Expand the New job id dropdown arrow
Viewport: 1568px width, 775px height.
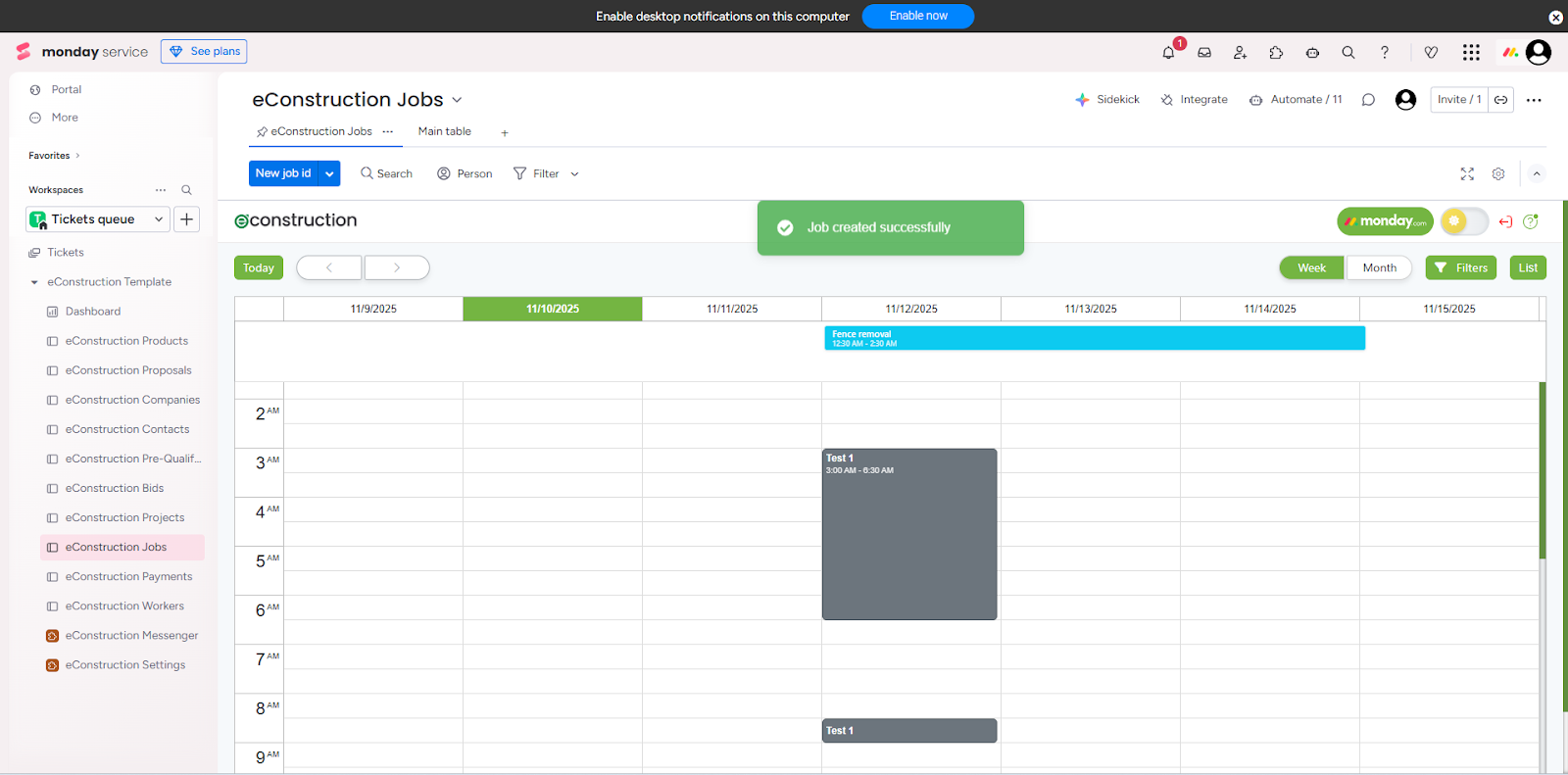pos(330,173)
